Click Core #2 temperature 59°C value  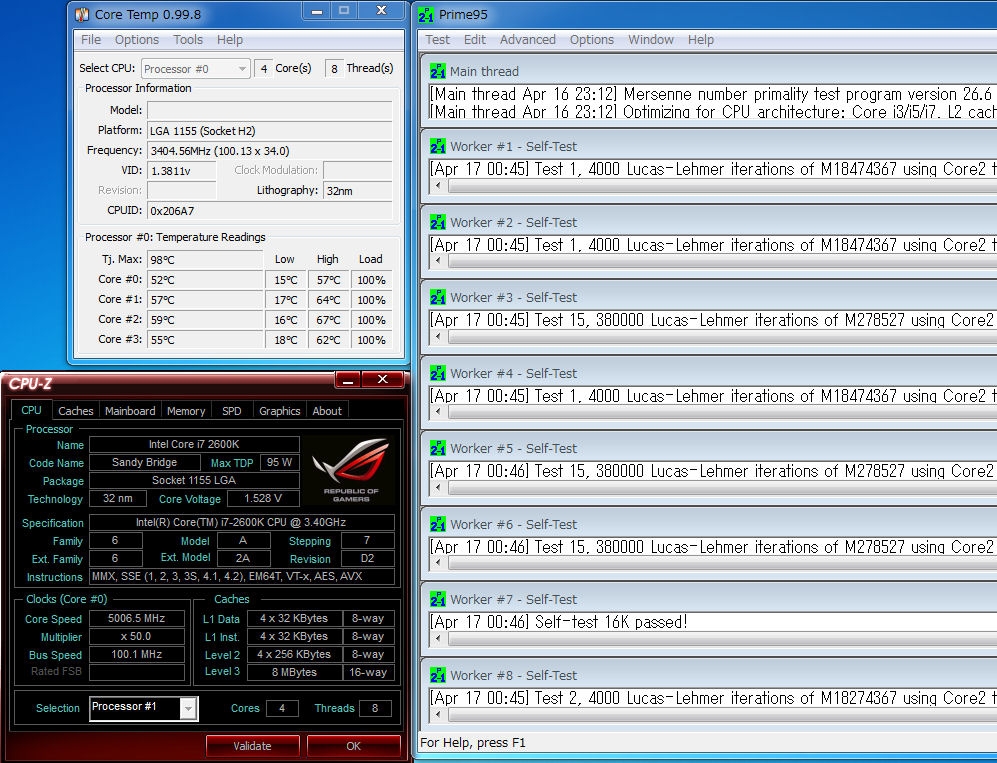click(x=205, y=320)
